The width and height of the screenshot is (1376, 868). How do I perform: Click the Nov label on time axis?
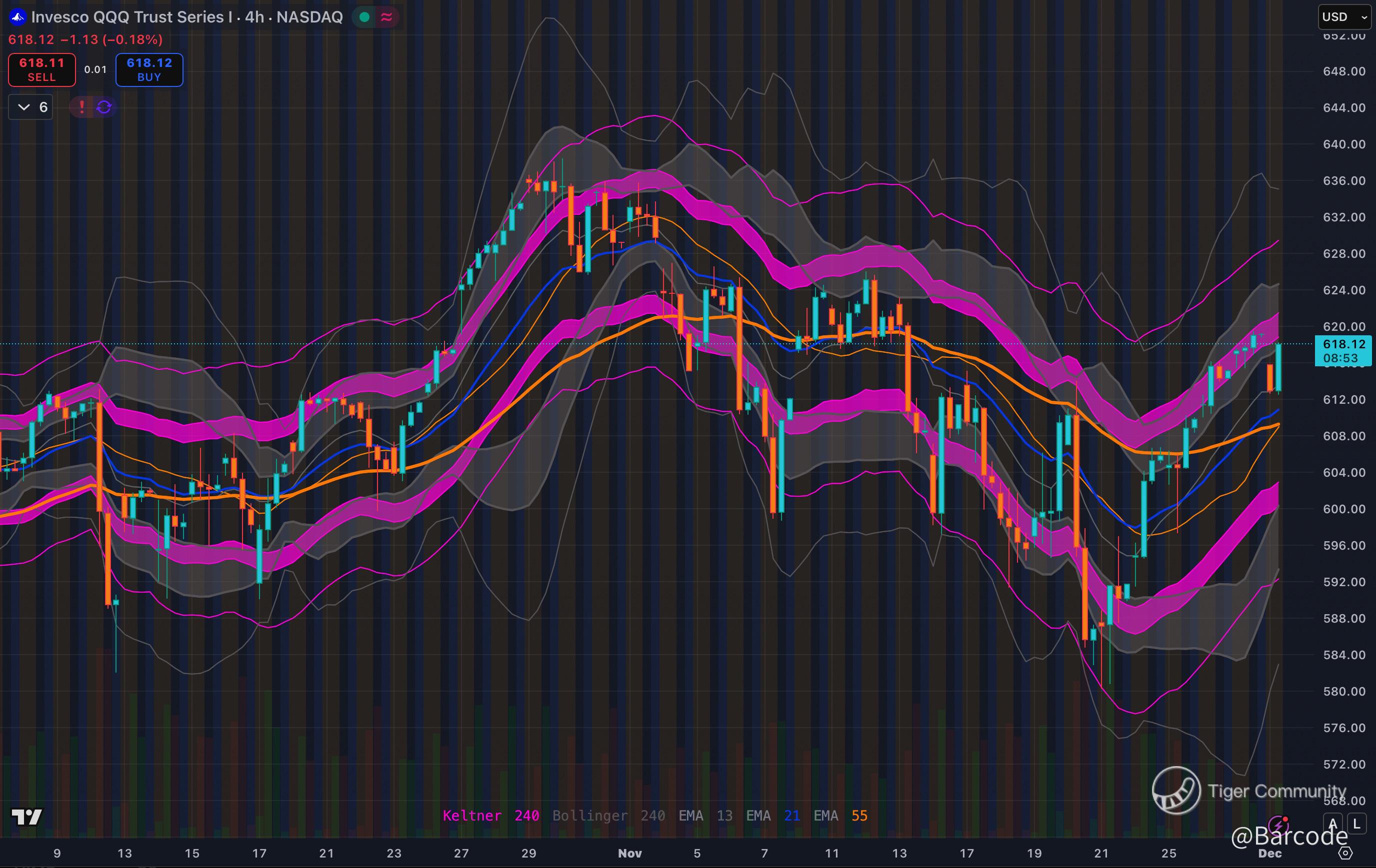coord(629,853)
